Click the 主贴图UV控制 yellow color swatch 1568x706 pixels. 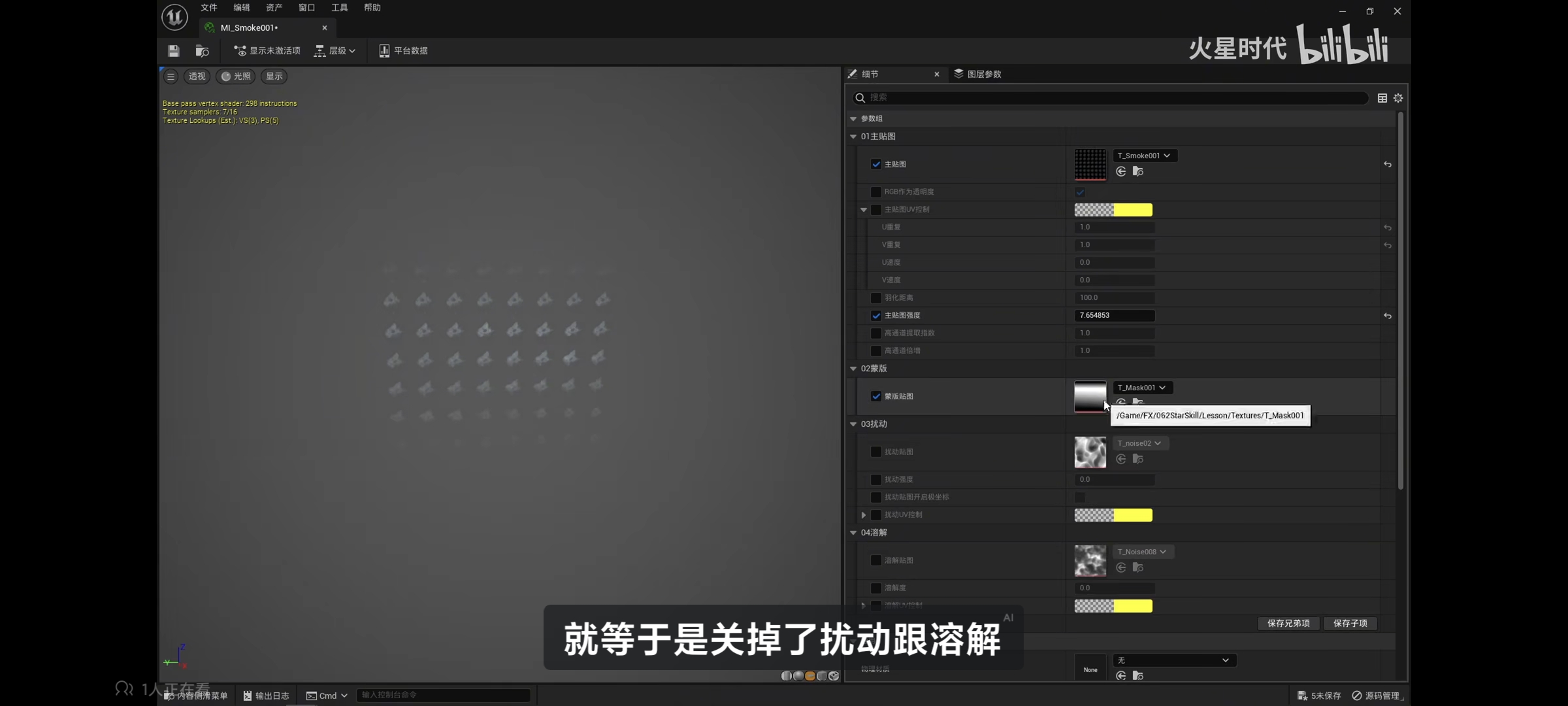coord(1132,210)
